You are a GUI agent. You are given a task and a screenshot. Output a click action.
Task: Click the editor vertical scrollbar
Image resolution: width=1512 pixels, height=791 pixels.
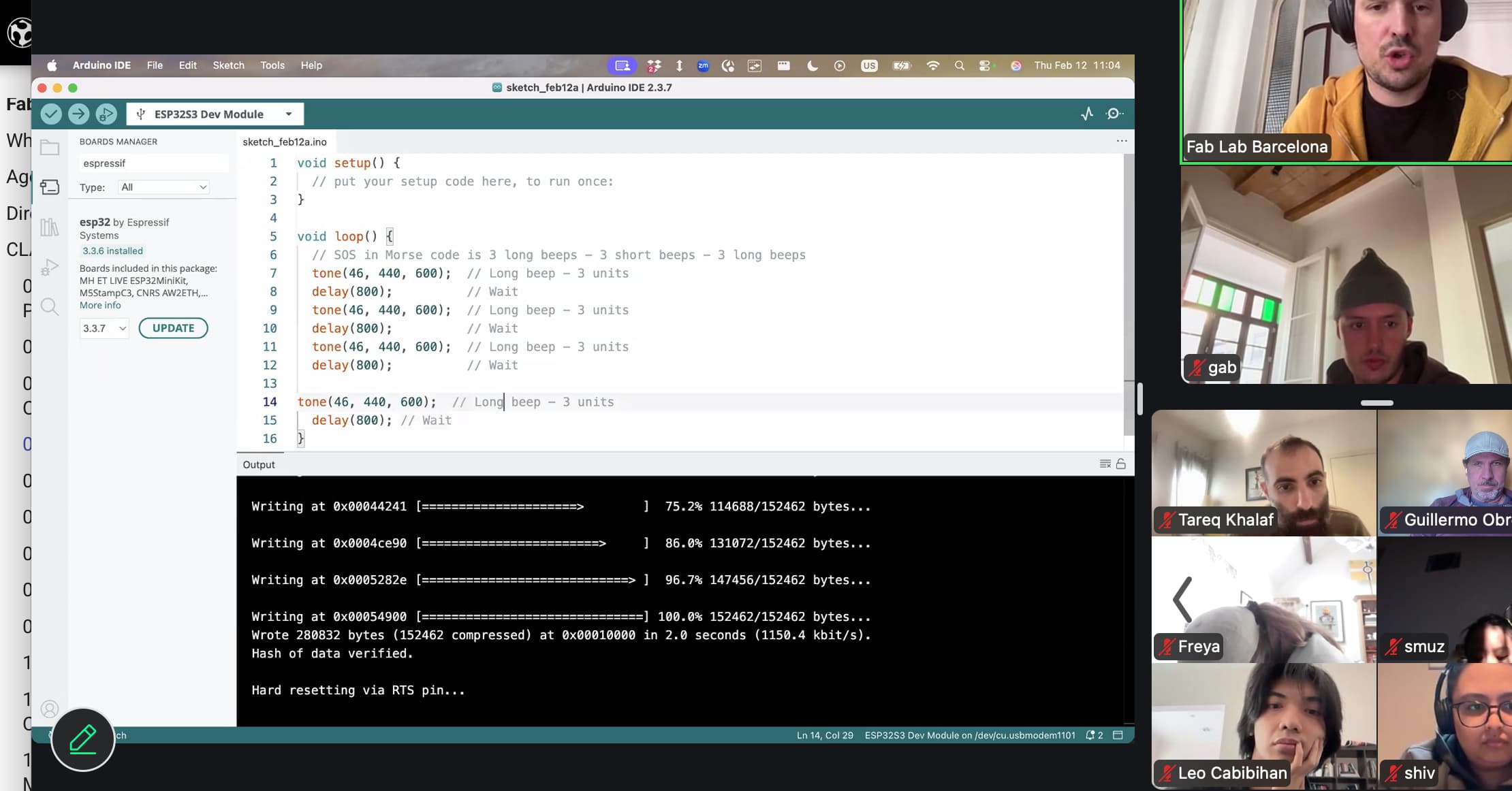point(1129,293)
